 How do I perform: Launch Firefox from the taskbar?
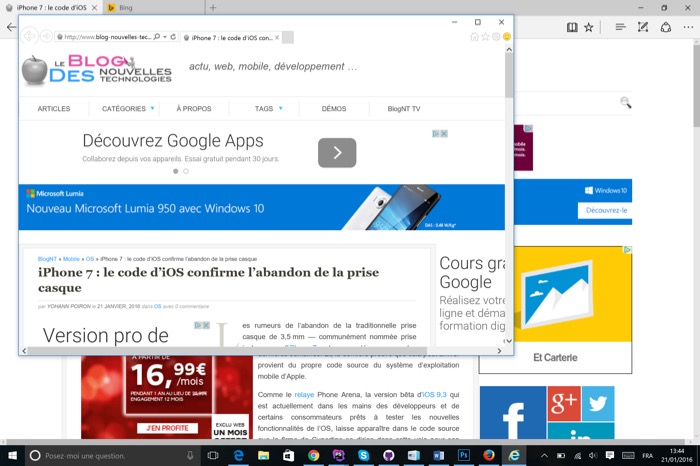click(x=488, y=455)
